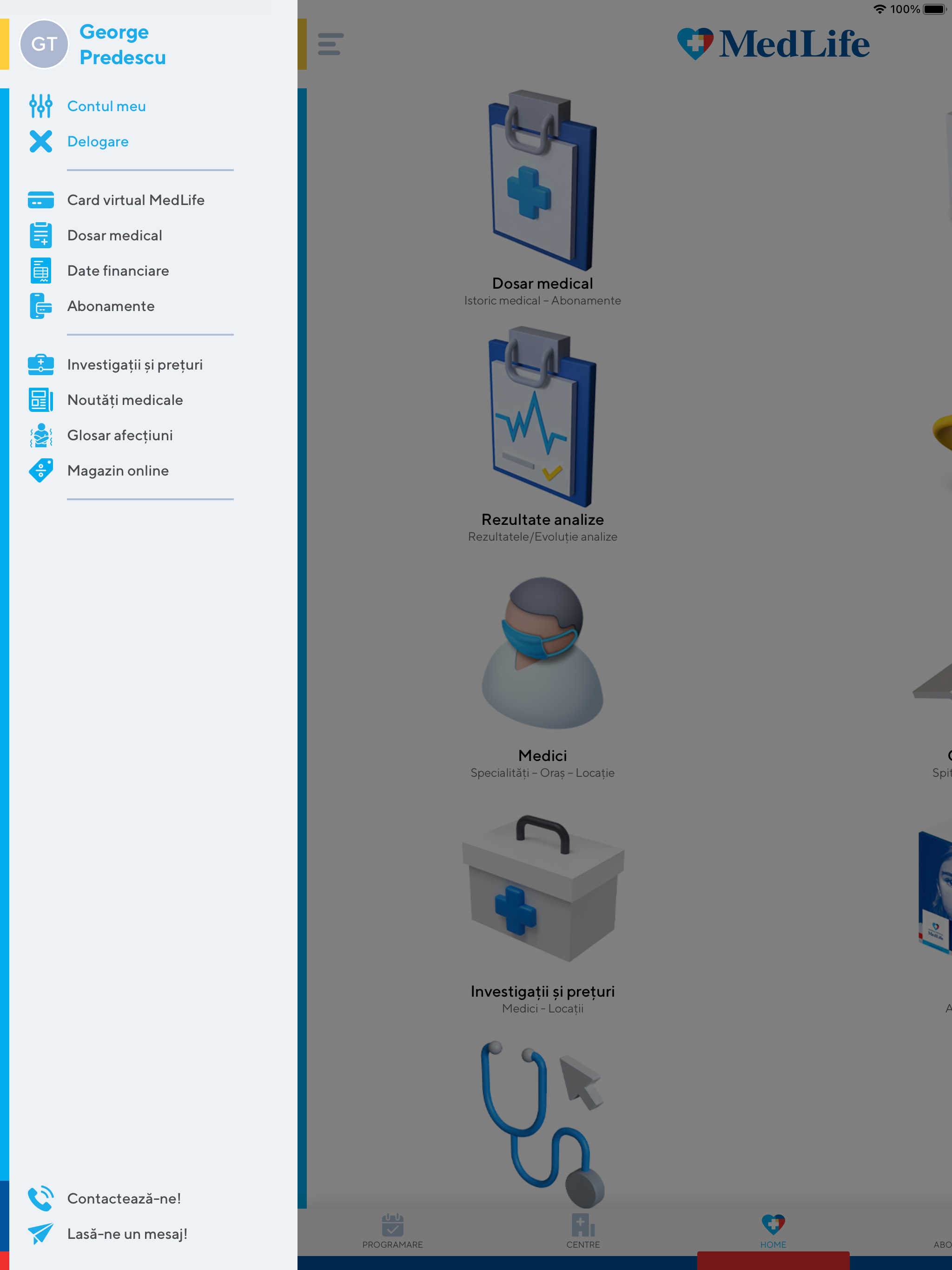Select the HOME bottom tab
952x1270 pixels.
coord(773,1231)
